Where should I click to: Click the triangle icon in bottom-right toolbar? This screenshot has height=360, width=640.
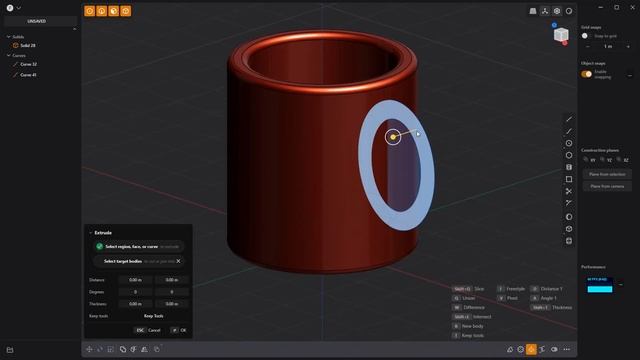pyautogui.click(x=510, y=349)
